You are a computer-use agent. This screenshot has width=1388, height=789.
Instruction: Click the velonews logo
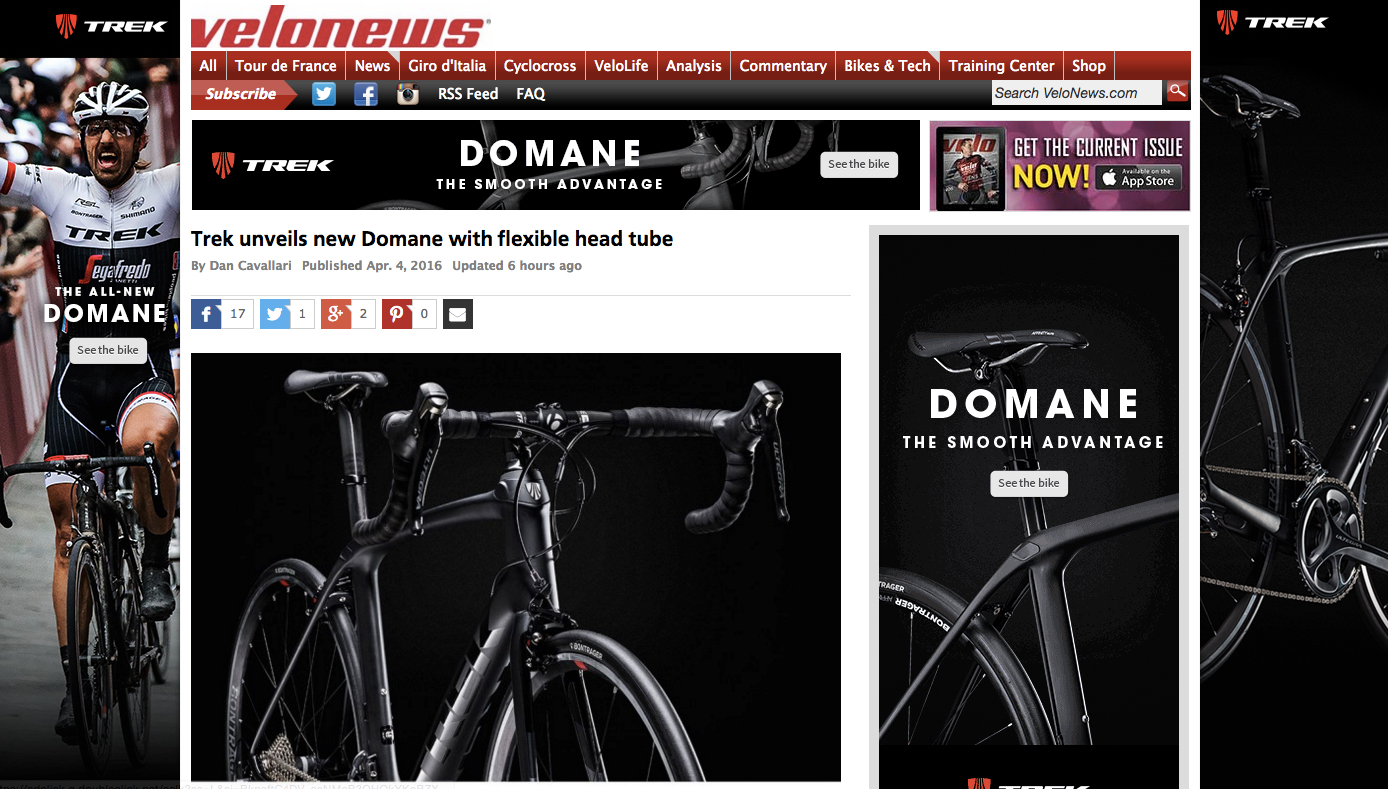(x=340, y=30)
